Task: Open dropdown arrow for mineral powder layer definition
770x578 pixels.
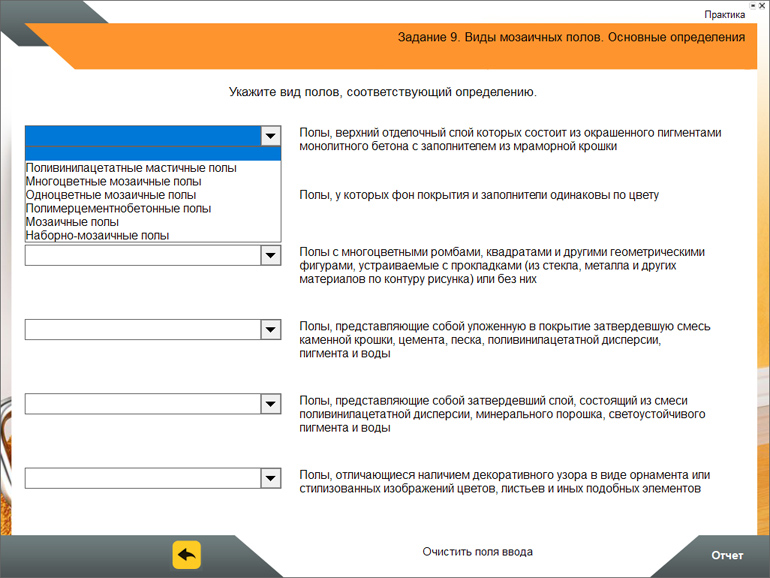Action: 270,404
